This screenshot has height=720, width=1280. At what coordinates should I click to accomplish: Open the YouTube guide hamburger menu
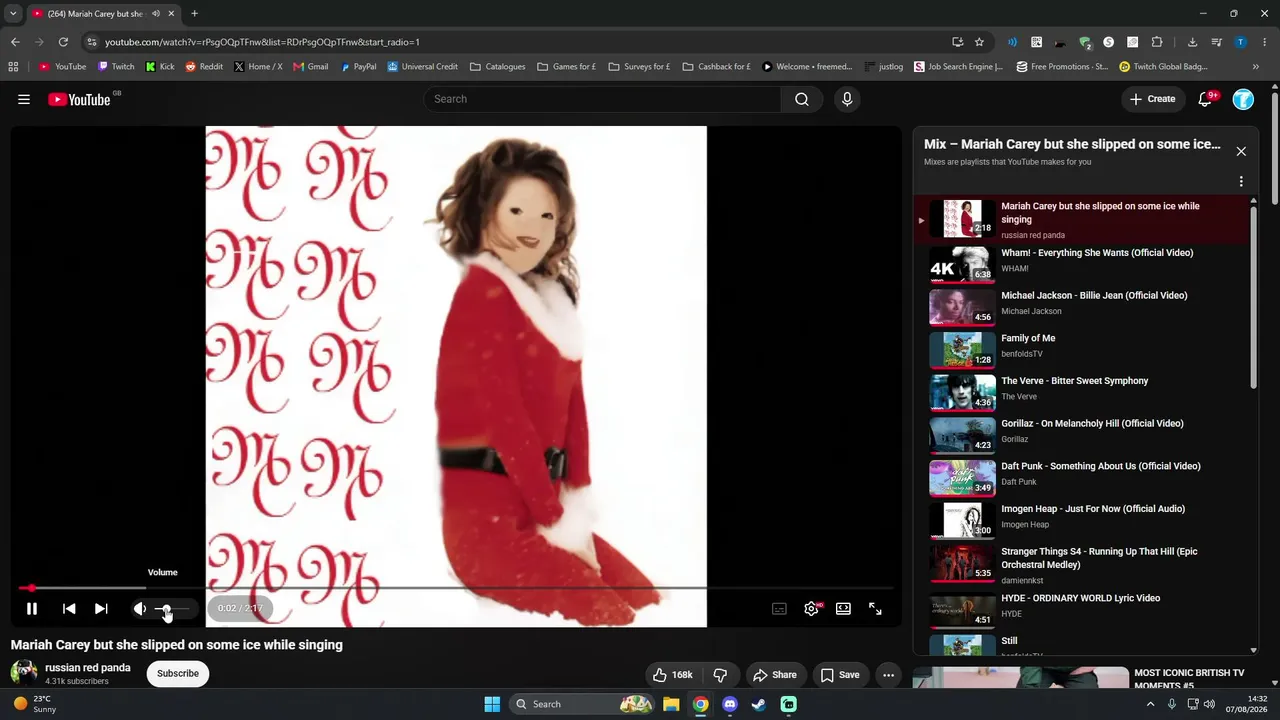[24, 99]
